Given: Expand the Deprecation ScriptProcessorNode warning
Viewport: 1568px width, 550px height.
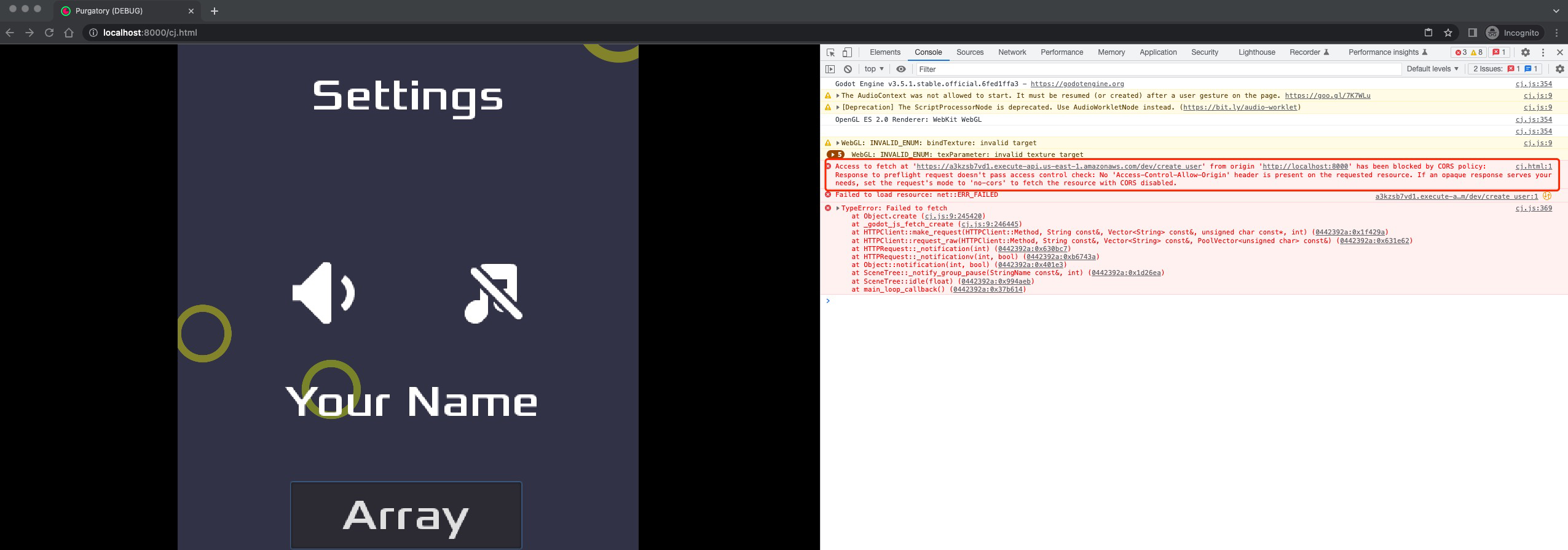Looking at the screenshot, I should tap(838, 108).
